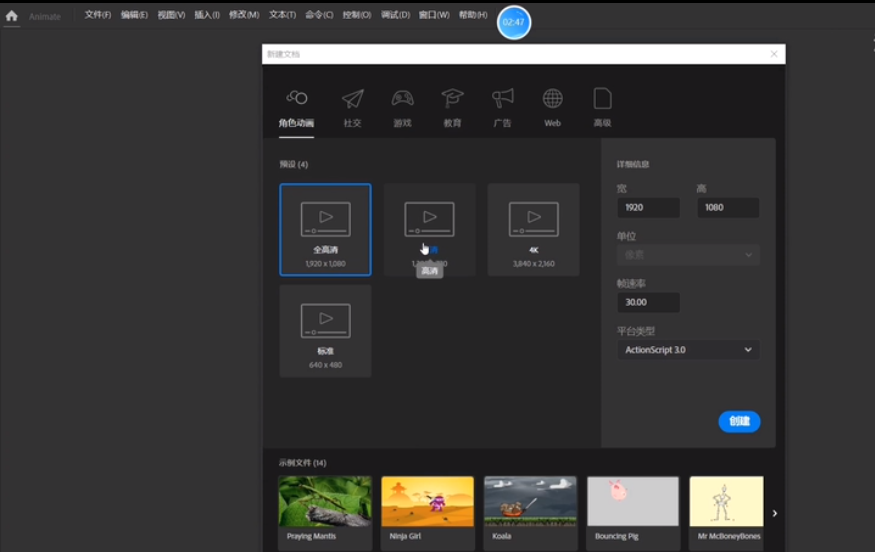Open the 文件(F) menu

click(x=98, y=15)
